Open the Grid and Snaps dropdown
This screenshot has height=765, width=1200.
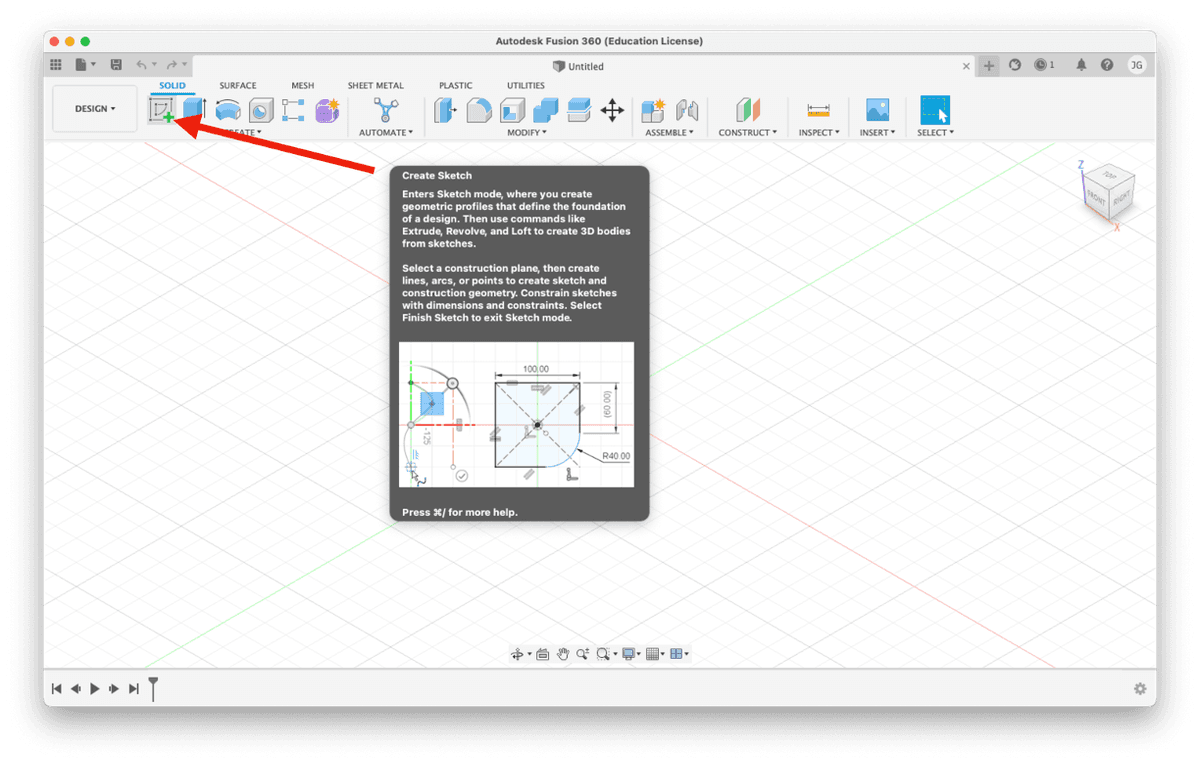(656, 654)
